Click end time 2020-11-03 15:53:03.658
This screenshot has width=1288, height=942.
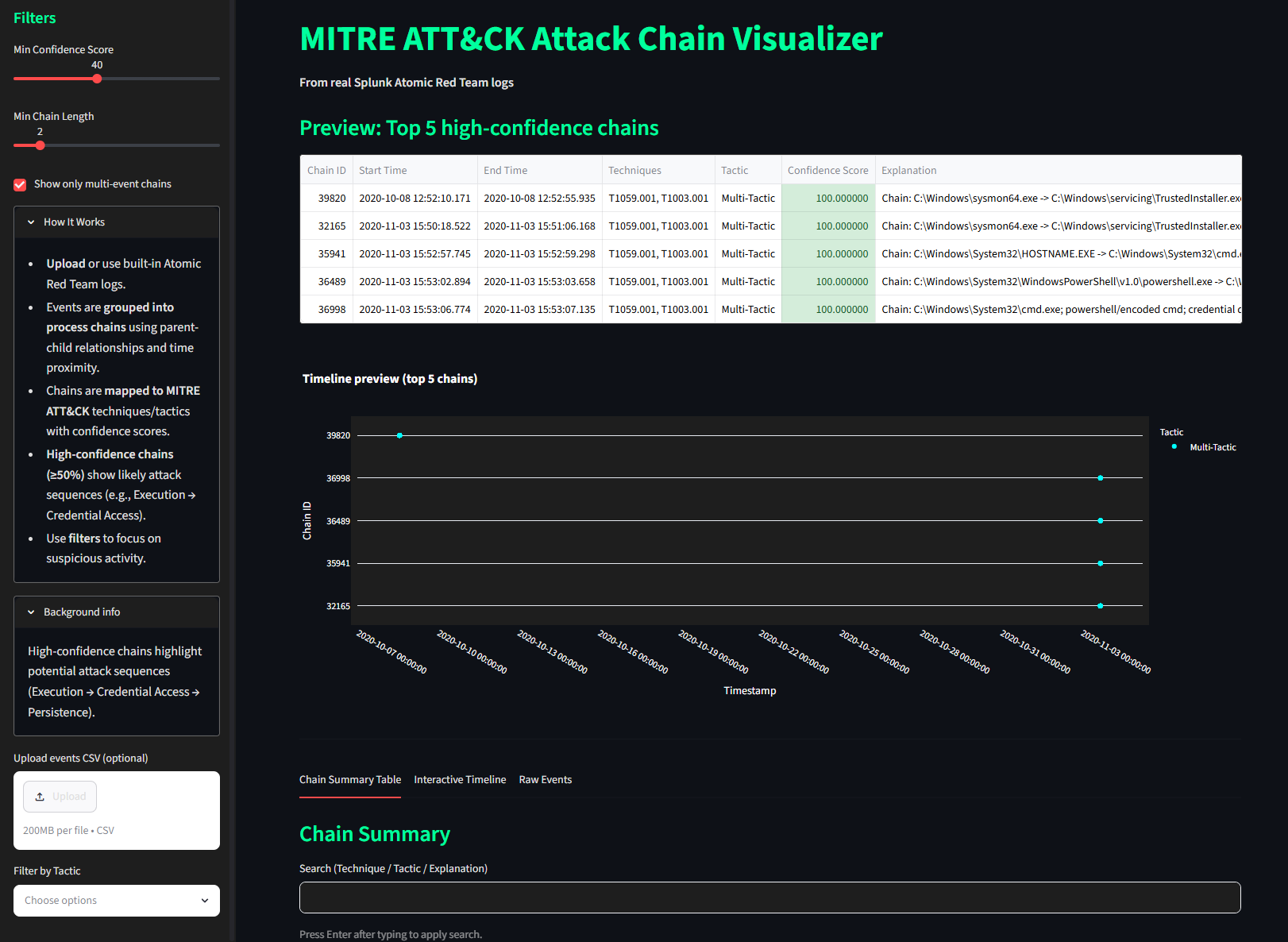(x=539, y=282)
